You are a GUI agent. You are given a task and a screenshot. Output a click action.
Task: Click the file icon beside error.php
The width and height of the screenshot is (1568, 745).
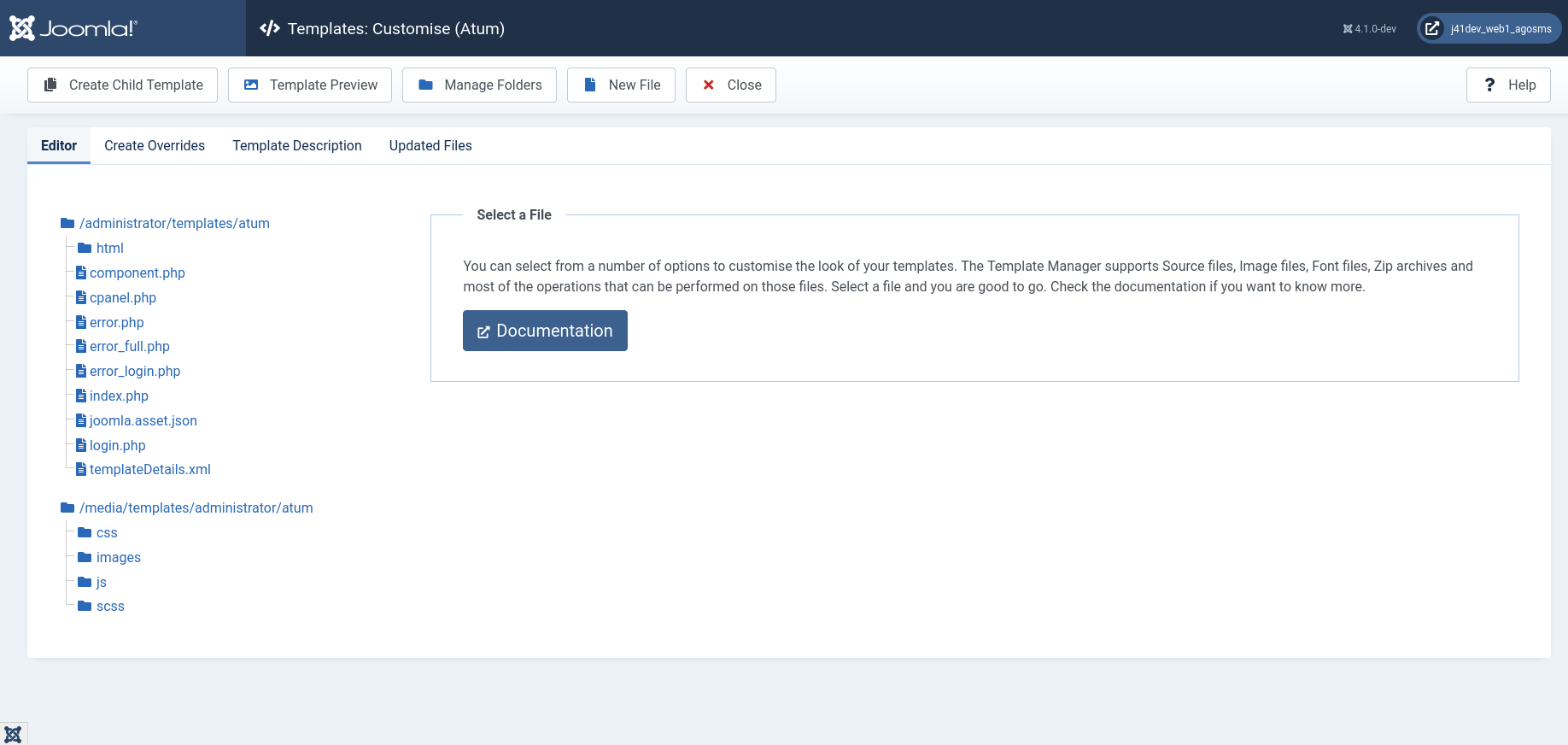click(81, 322)
